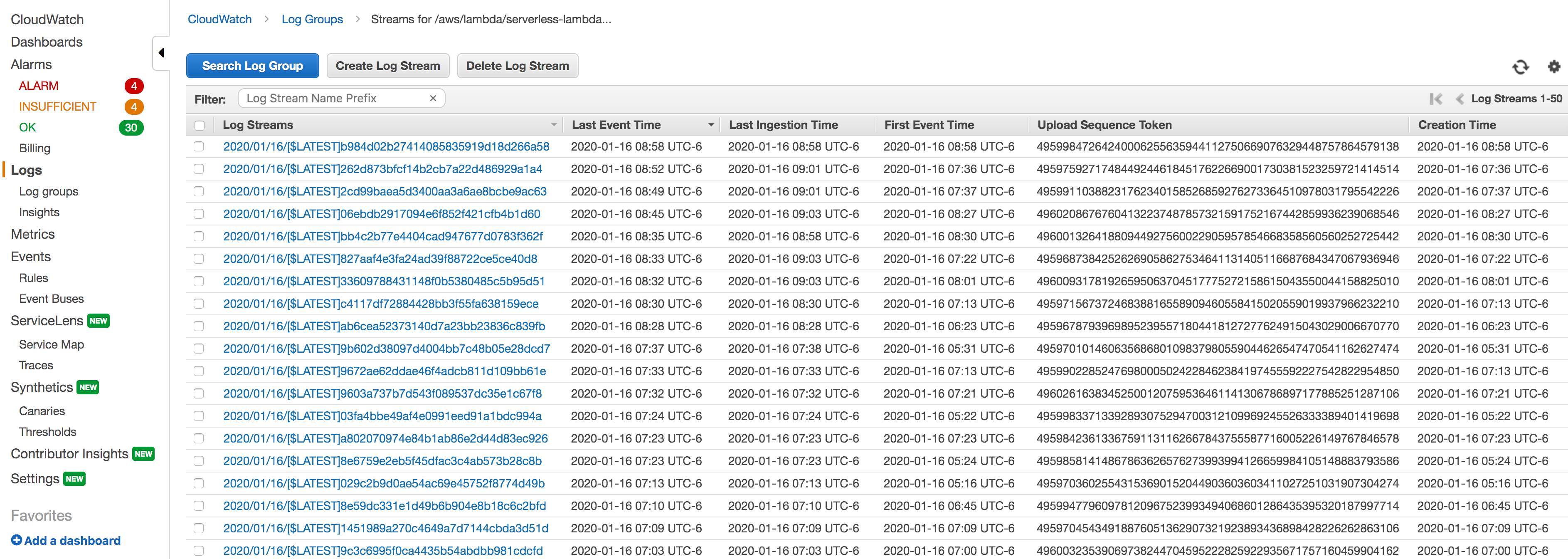Screen dimensions: 1568x559
Task: Check the select-all box in the table header
Action: [199, 125]
